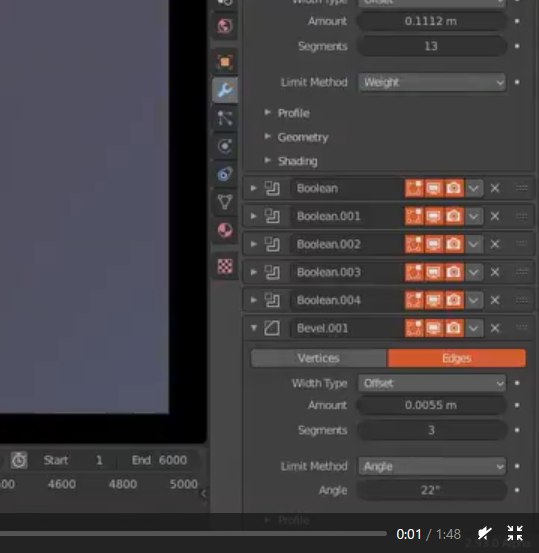Image resolution: width=539 pixels, height=553 pixels.
Task: Expand the Boolean.004 modifier panel
Action: pyautogui.click(x=253, y=300)
